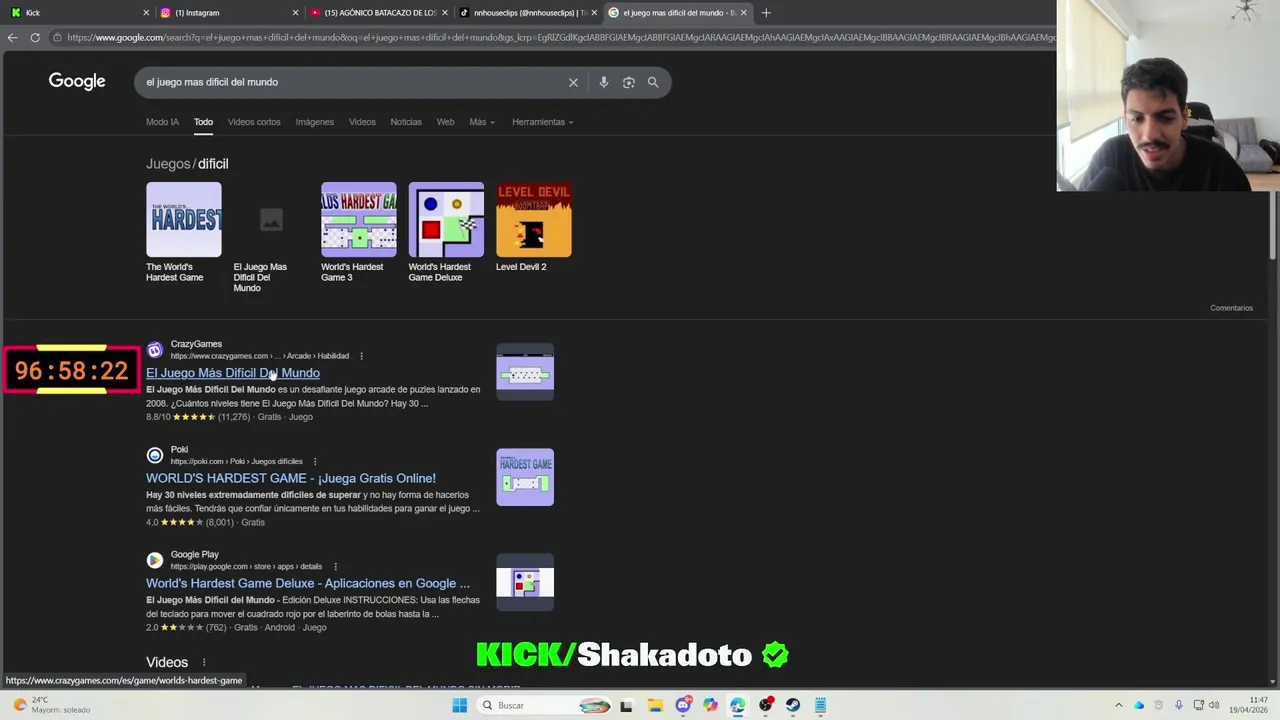This screenshot has width=1280, height=720.
Task: Open Level Devil 2 game card
Action: (533, 227)
